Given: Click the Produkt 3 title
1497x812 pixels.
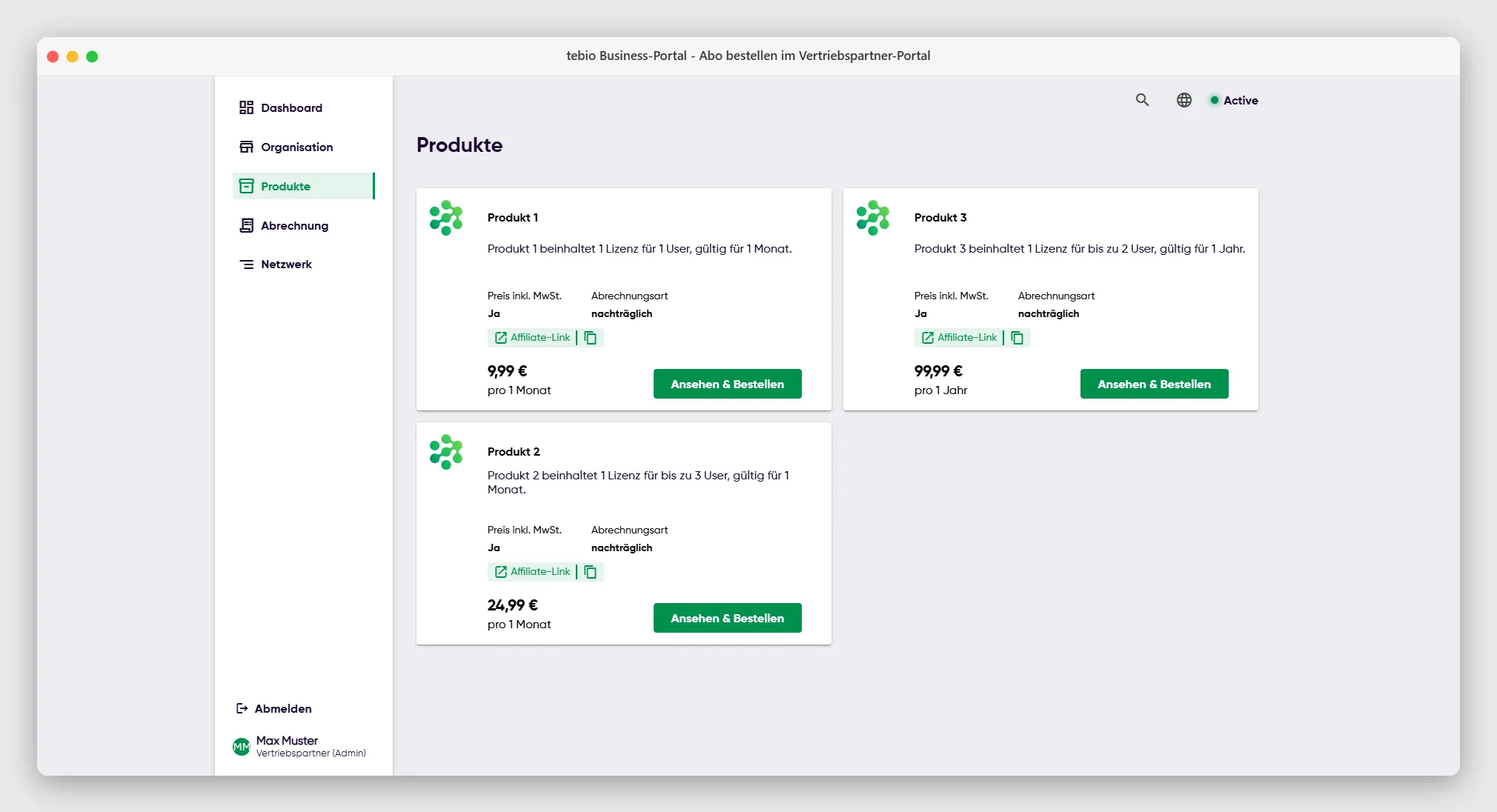Looking at the screenshot, I should (940, 217).
